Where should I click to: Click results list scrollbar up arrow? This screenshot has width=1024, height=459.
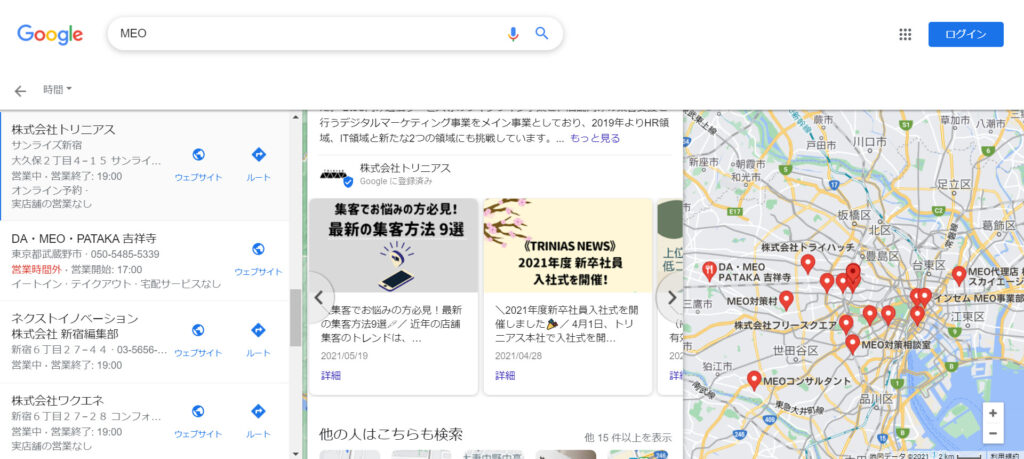[x=295, y=117]
